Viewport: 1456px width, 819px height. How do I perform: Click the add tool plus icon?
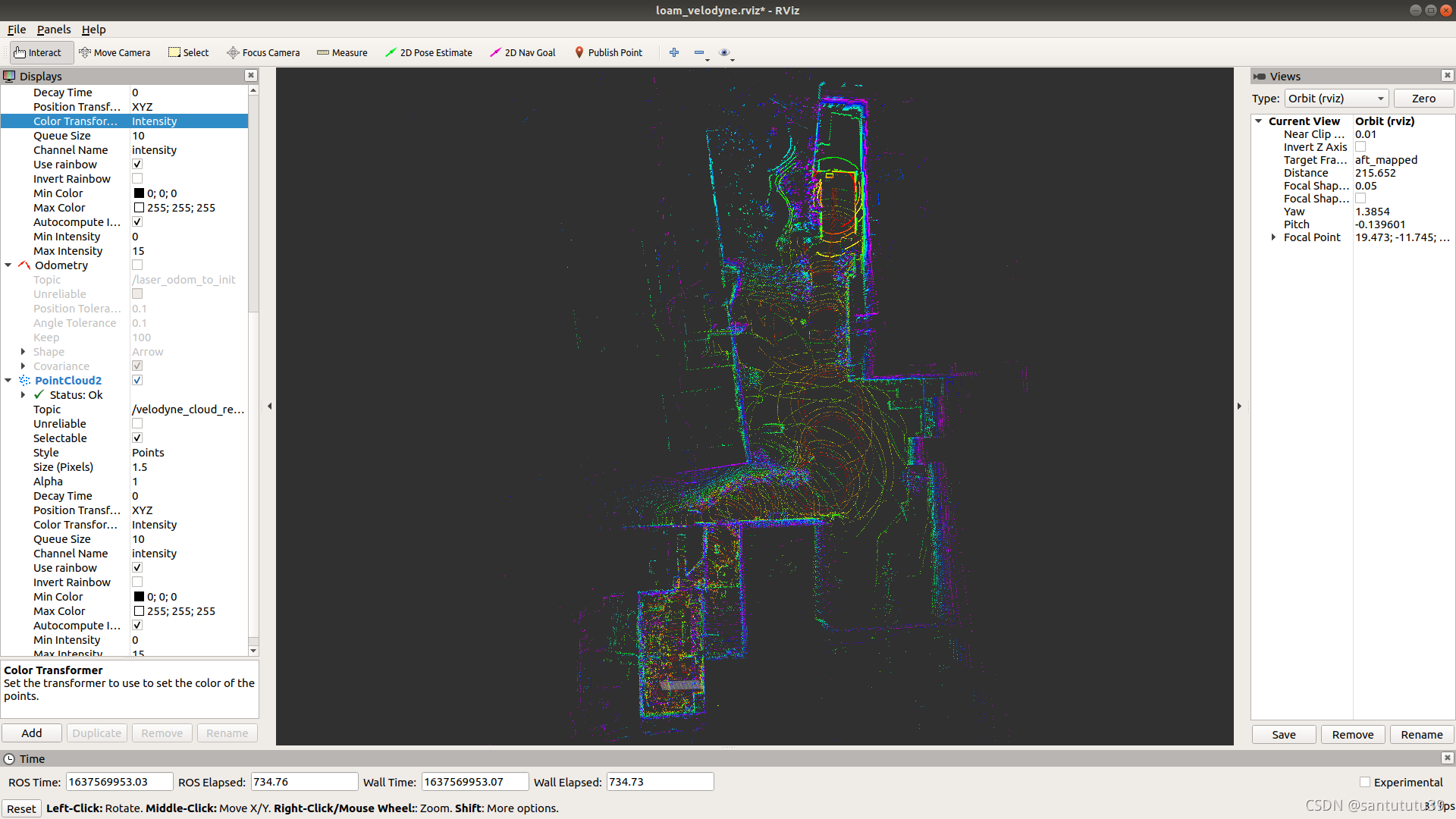click(674, 52)
